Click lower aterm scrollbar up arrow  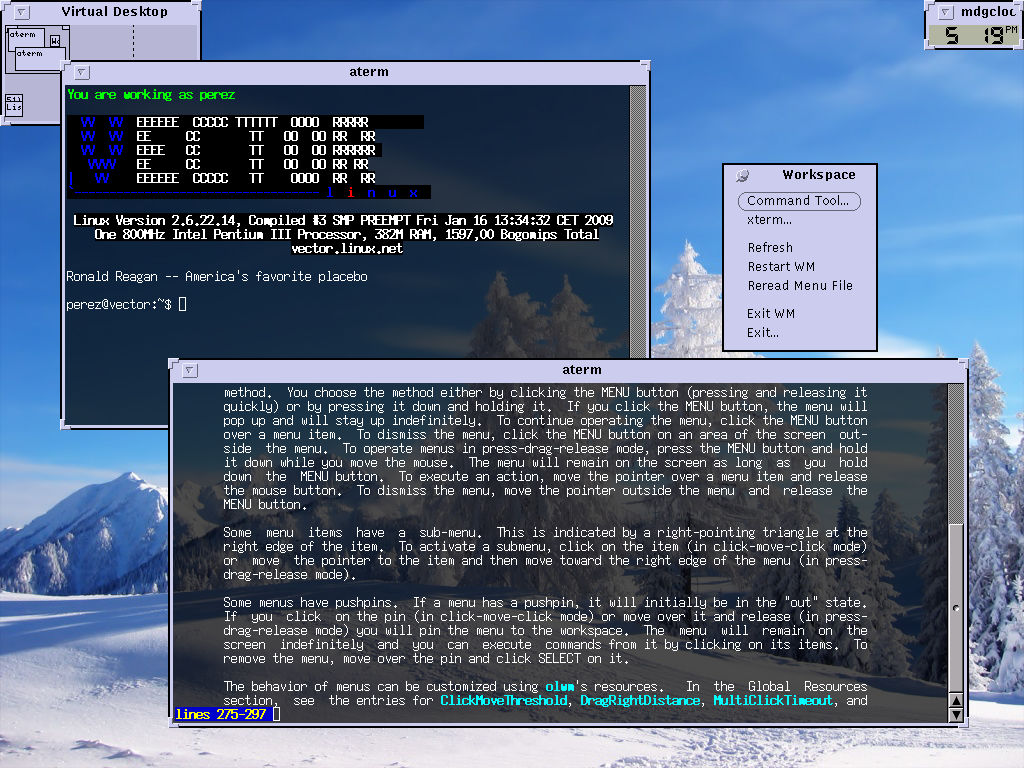955,701
